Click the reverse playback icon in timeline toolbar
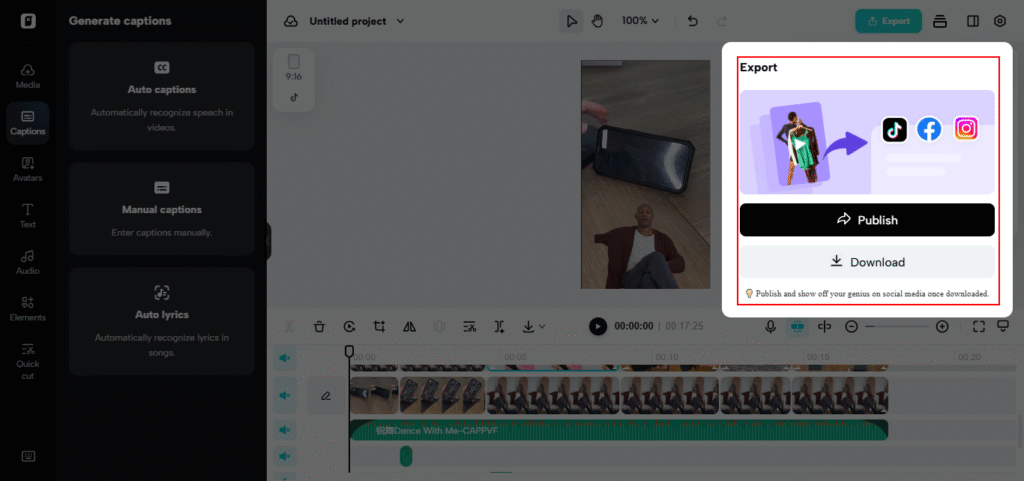Image resolution: width=1024 pixels, height=481 pixels. (x=349, y=326)
